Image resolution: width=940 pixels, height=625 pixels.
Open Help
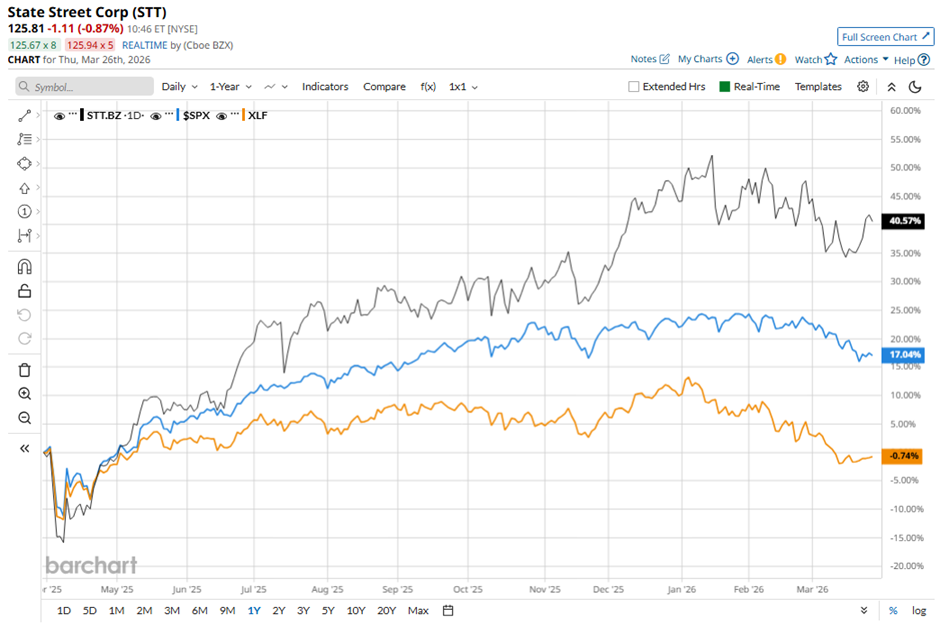click(x=912, y=60)
